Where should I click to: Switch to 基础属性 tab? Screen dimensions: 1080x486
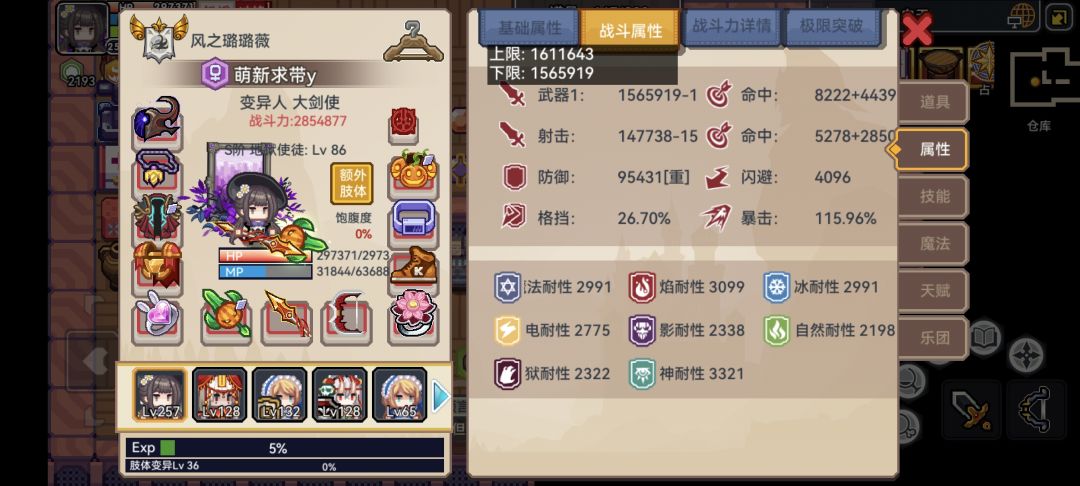pos(530,29)
